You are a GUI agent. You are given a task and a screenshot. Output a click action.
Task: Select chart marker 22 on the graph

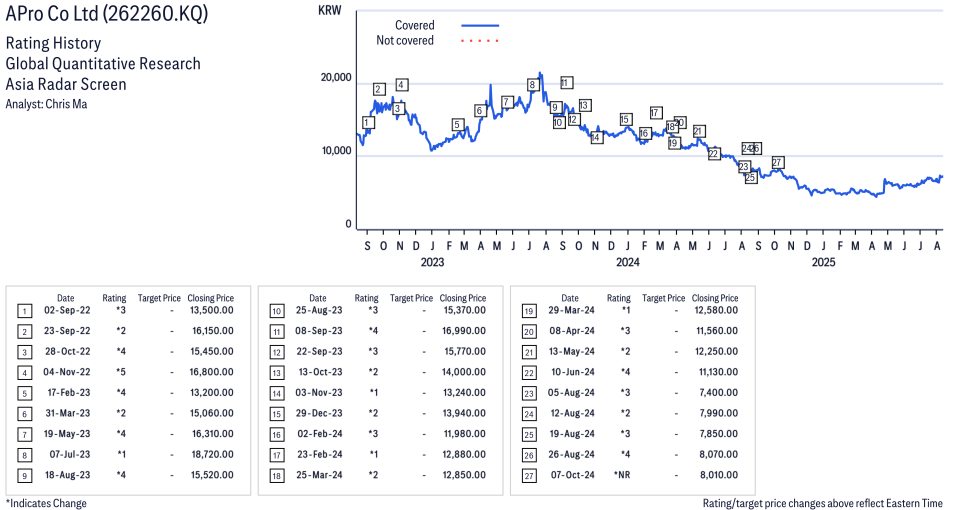(x=714, y=155)
